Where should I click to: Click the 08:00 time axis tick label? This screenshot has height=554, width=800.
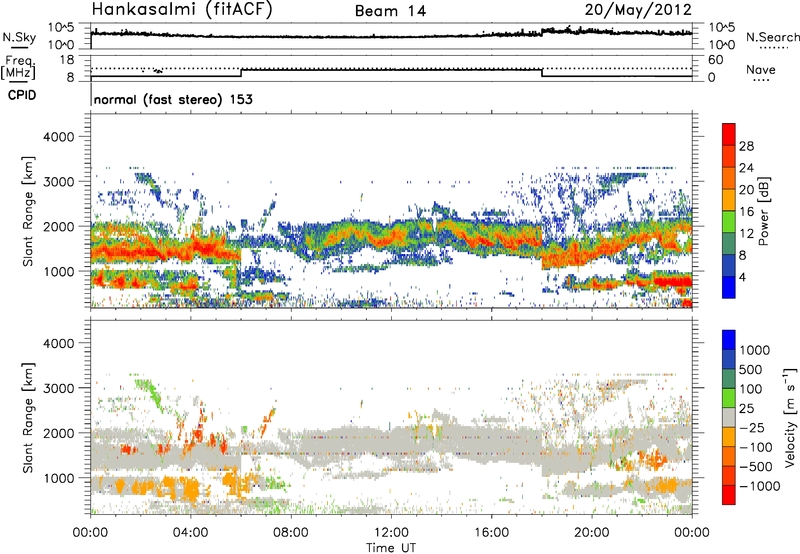coord(291,533)
